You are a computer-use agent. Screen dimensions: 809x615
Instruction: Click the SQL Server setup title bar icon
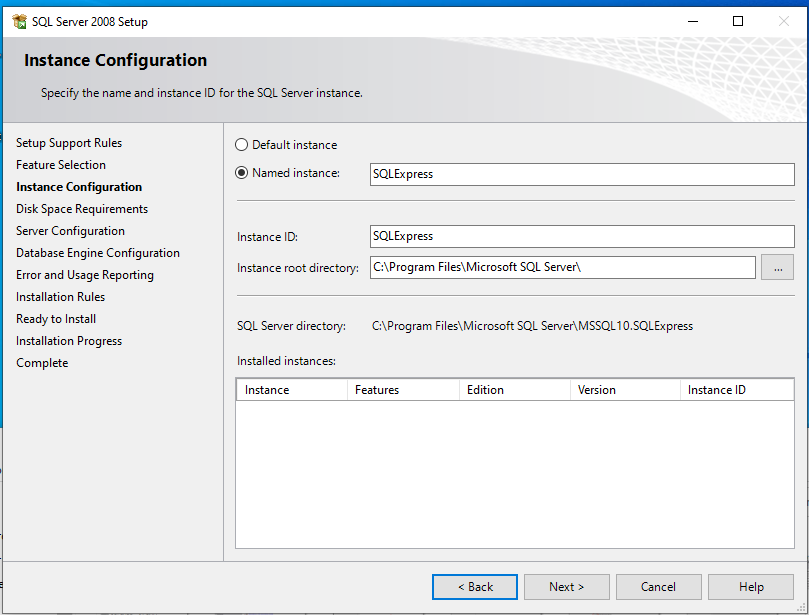pyautogui.click(x=19, y=22)
